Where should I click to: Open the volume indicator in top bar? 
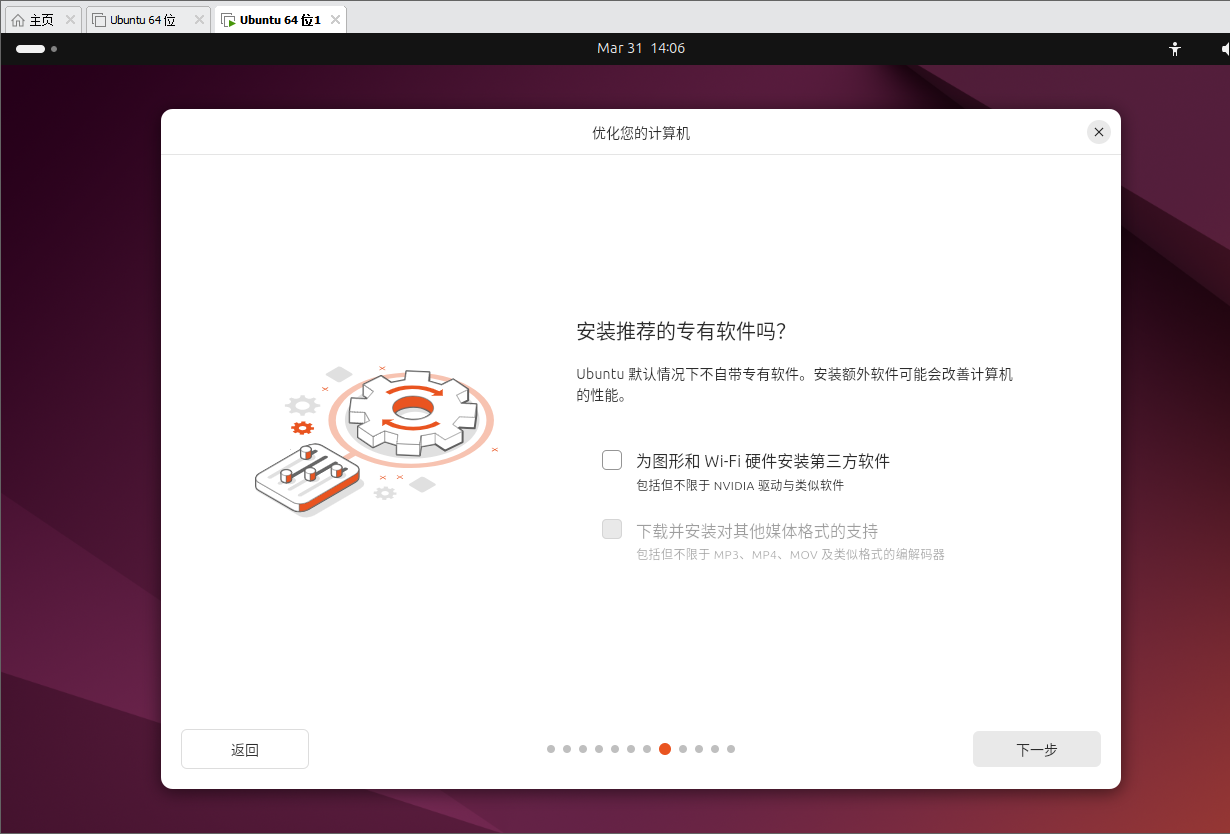click(x=1225, y=48)
